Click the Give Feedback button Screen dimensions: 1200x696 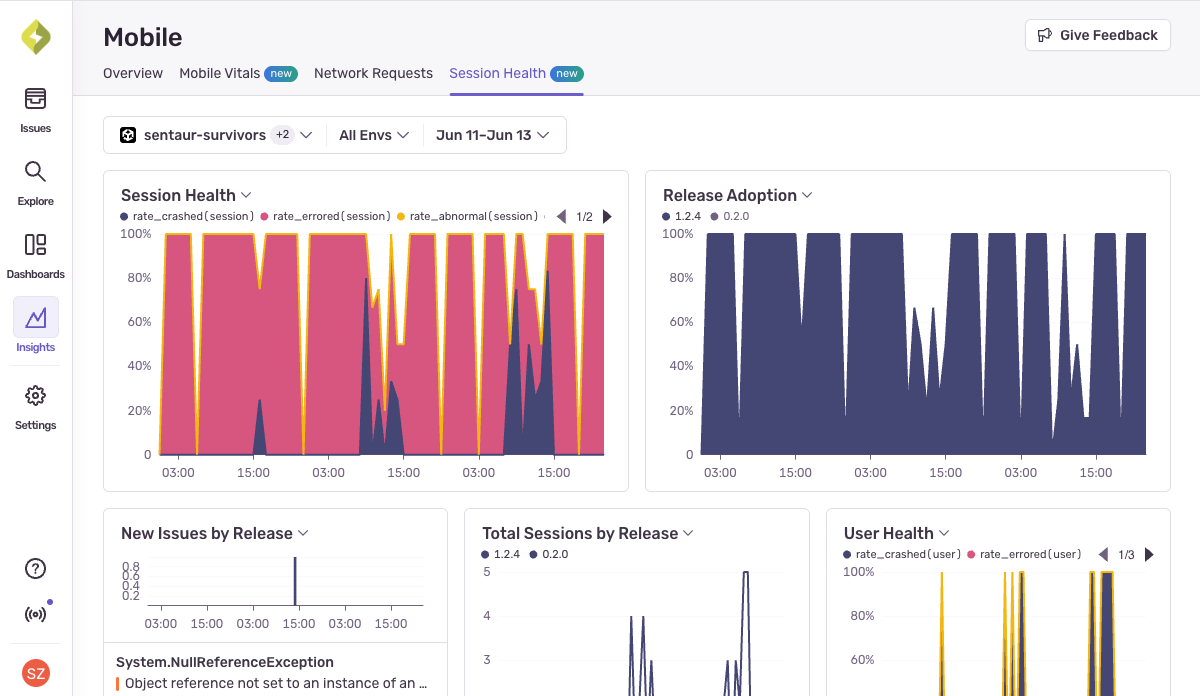pyautogui.click(x=1097, y=34)
